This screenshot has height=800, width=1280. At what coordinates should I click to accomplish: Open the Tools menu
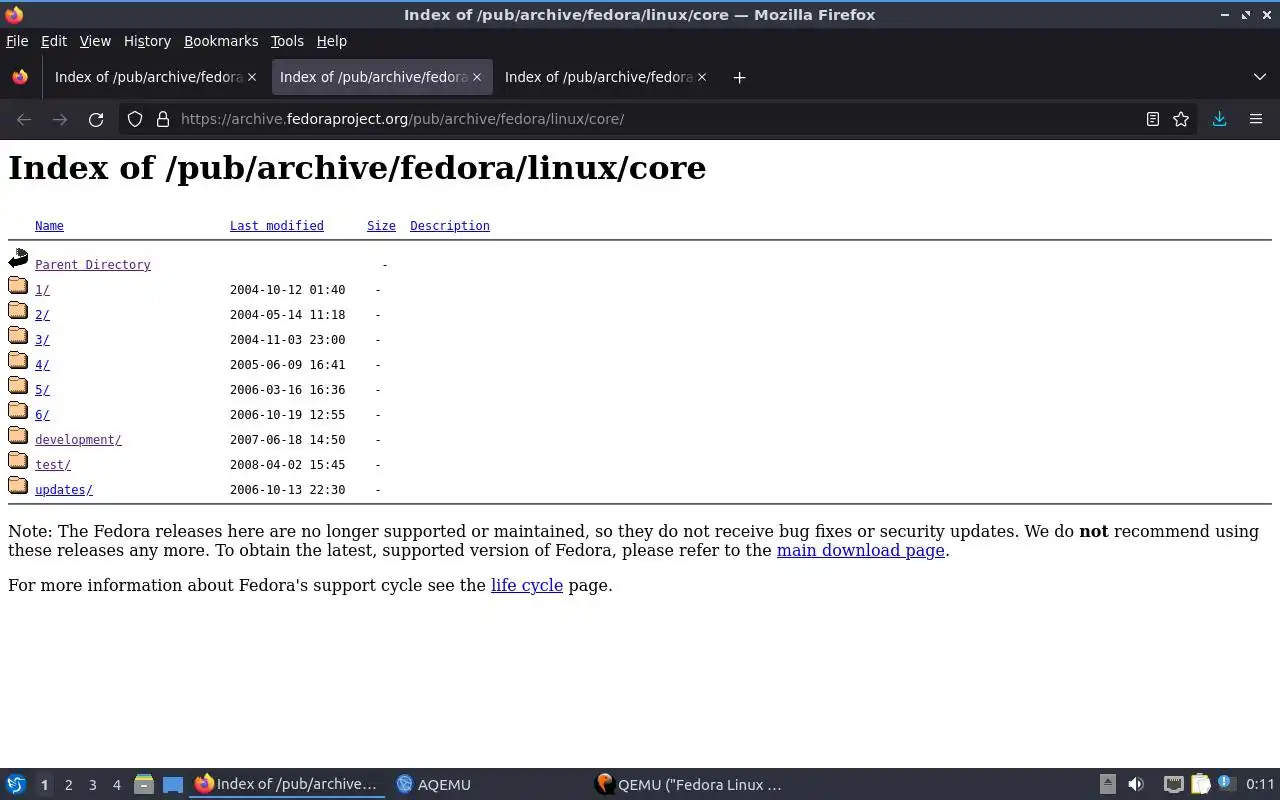[x=287, y=41]
